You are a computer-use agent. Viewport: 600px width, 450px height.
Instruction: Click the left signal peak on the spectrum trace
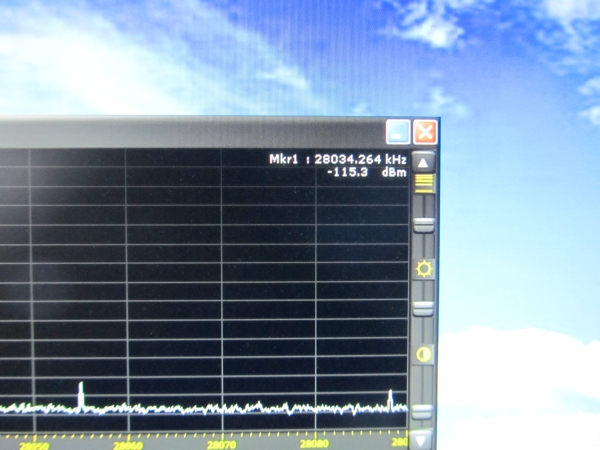tap(80, 393)
